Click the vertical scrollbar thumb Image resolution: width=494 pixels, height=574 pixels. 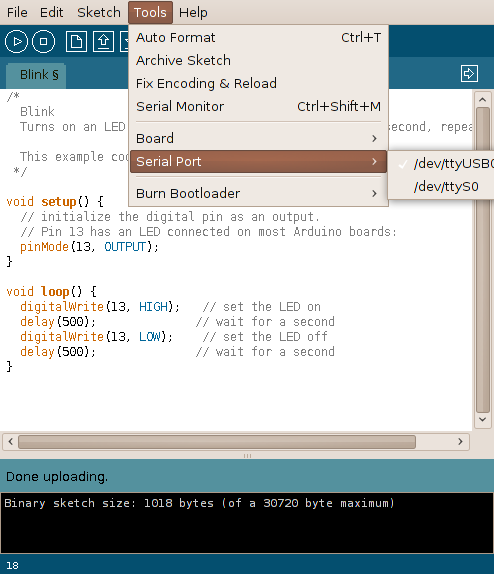pyautogui.click(x=483, y=260)
